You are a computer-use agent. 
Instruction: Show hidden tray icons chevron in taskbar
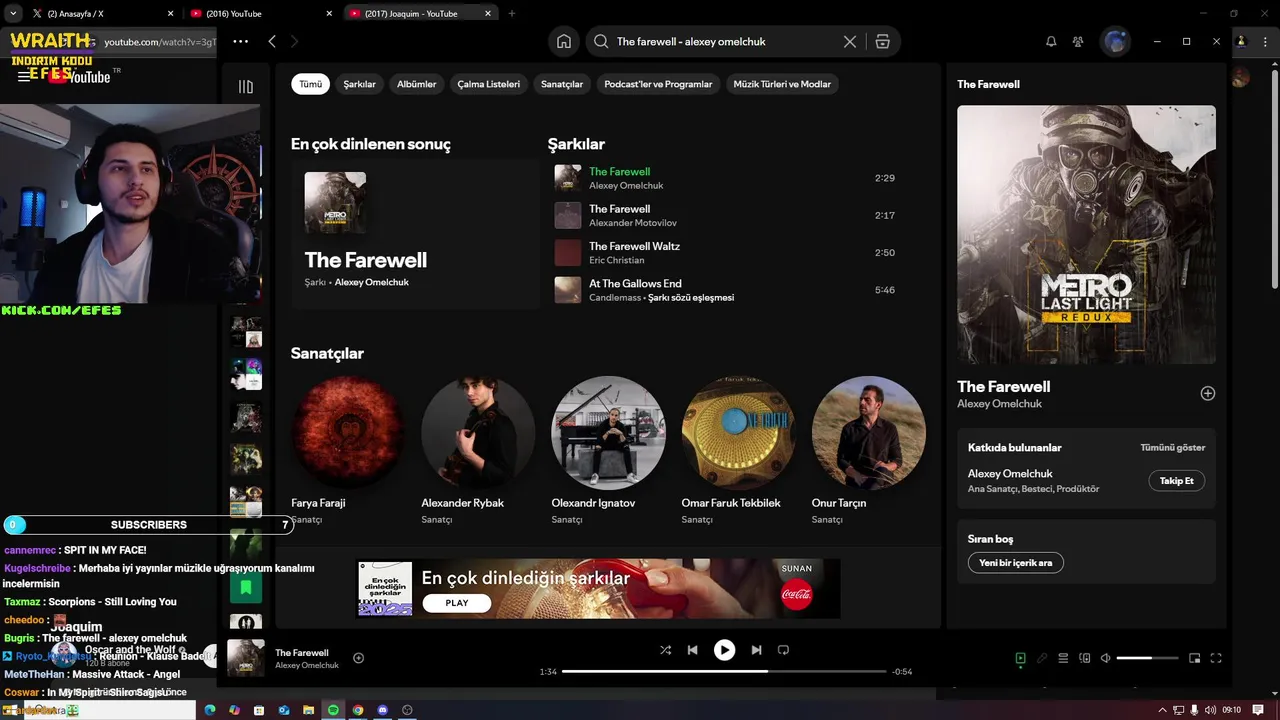pyautogui.click(x=1162, y=710)
